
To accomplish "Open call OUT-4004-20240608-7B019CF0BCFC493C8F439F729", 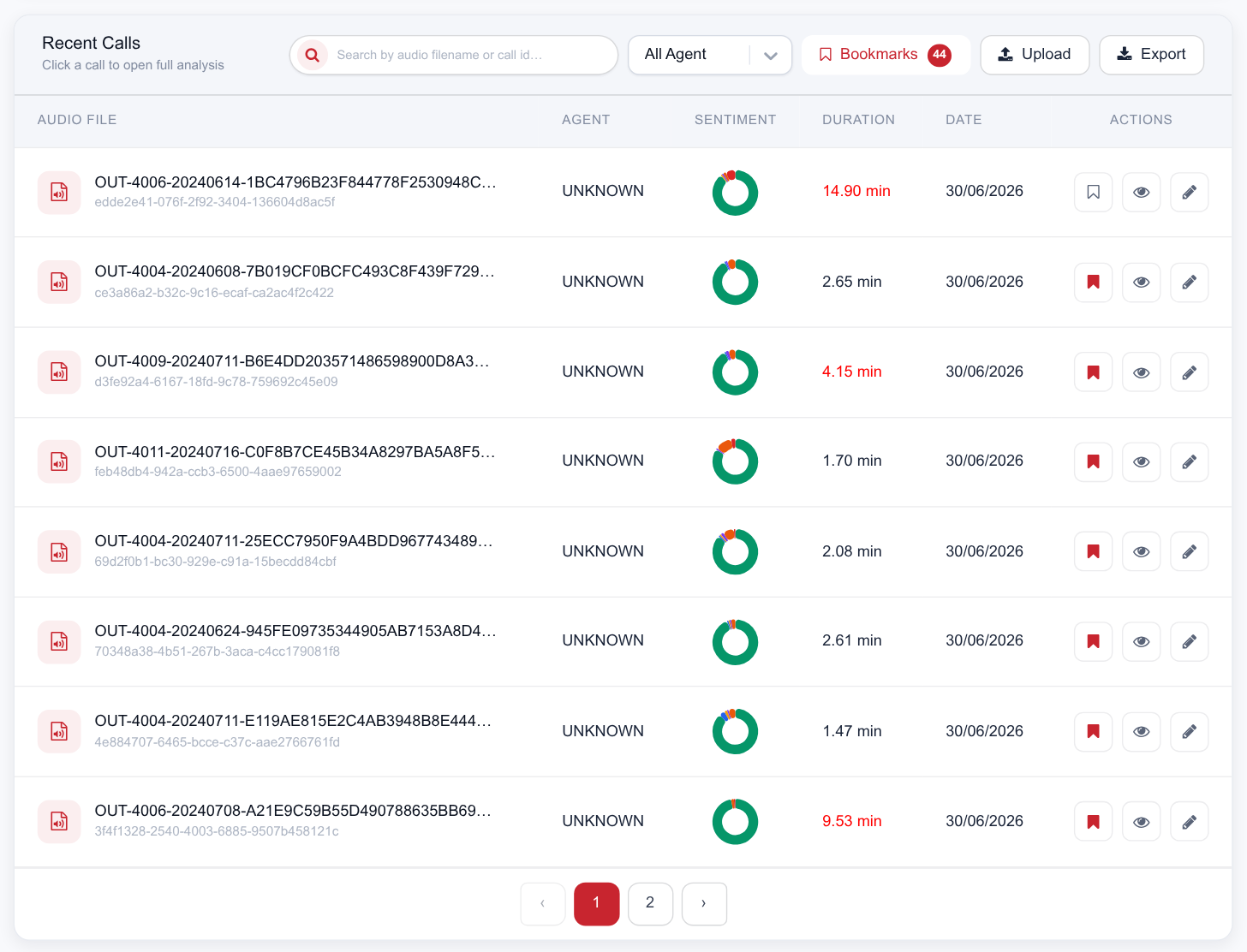I will (x=295, y=271).
